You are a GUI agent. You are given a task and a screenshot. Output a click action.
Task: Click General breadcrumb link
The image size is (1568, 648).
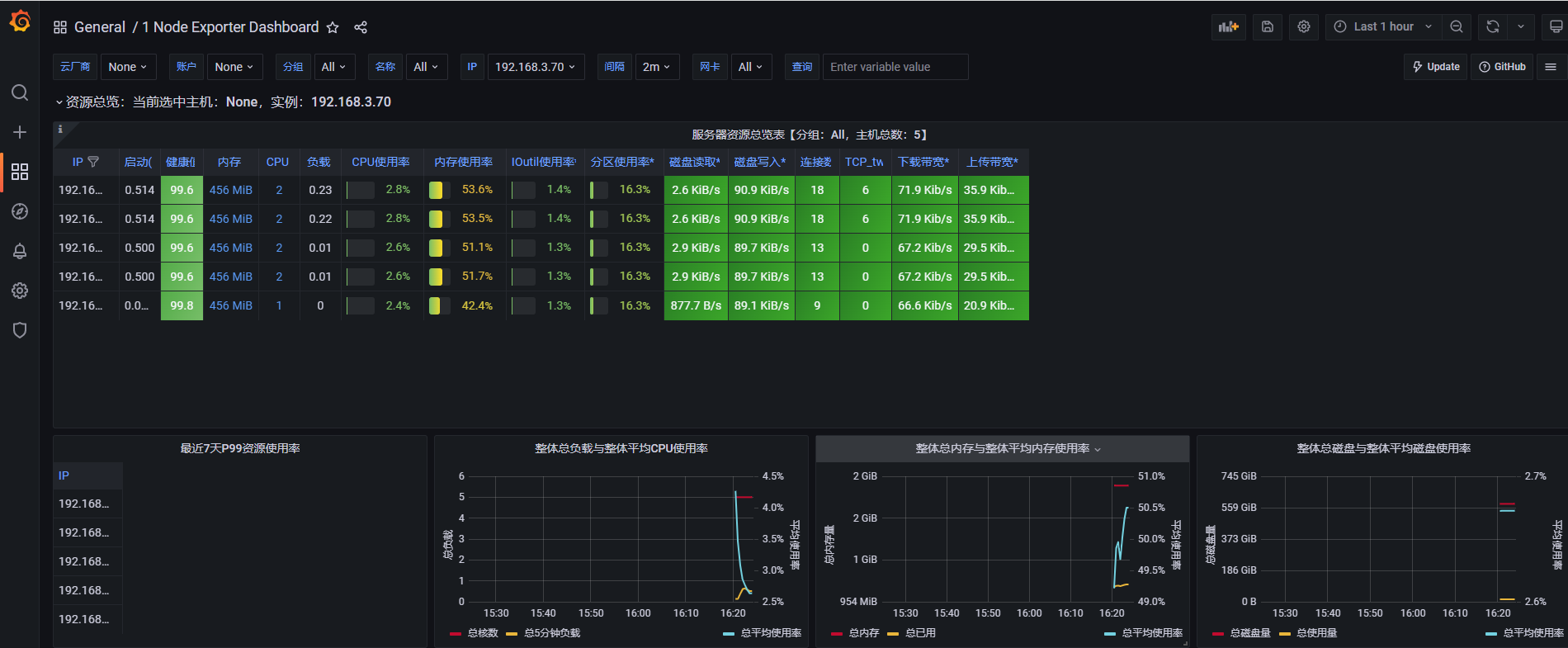100,27
